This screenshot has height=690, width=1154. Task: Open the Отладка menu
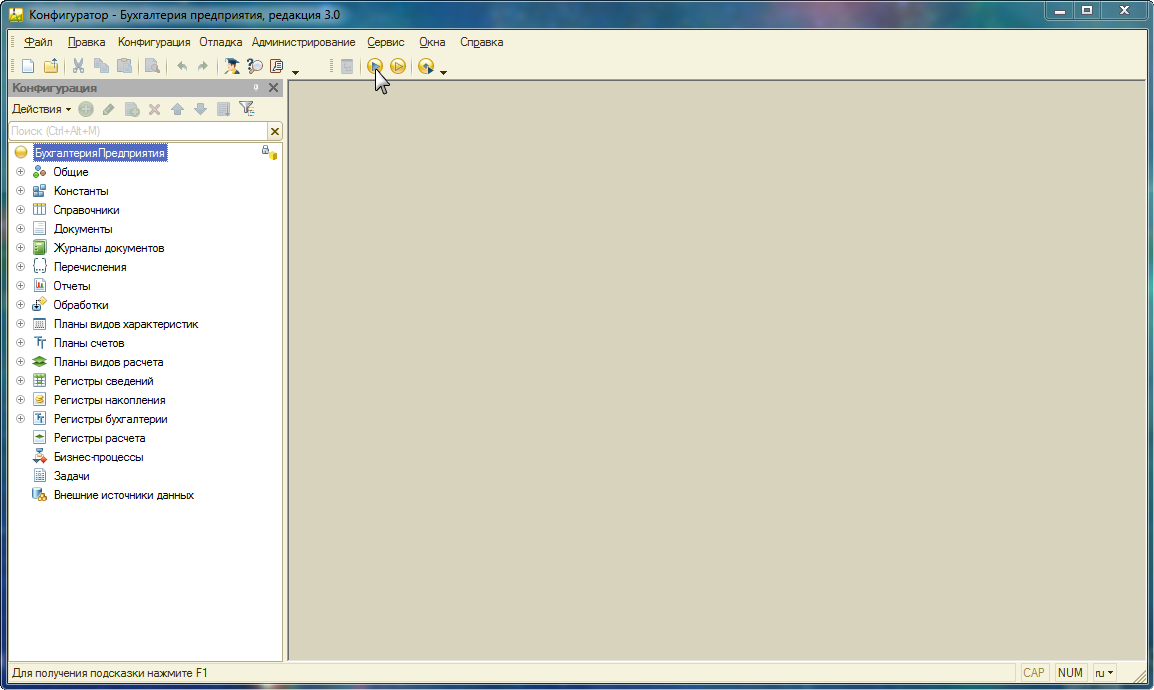click(x=220, y=42)
